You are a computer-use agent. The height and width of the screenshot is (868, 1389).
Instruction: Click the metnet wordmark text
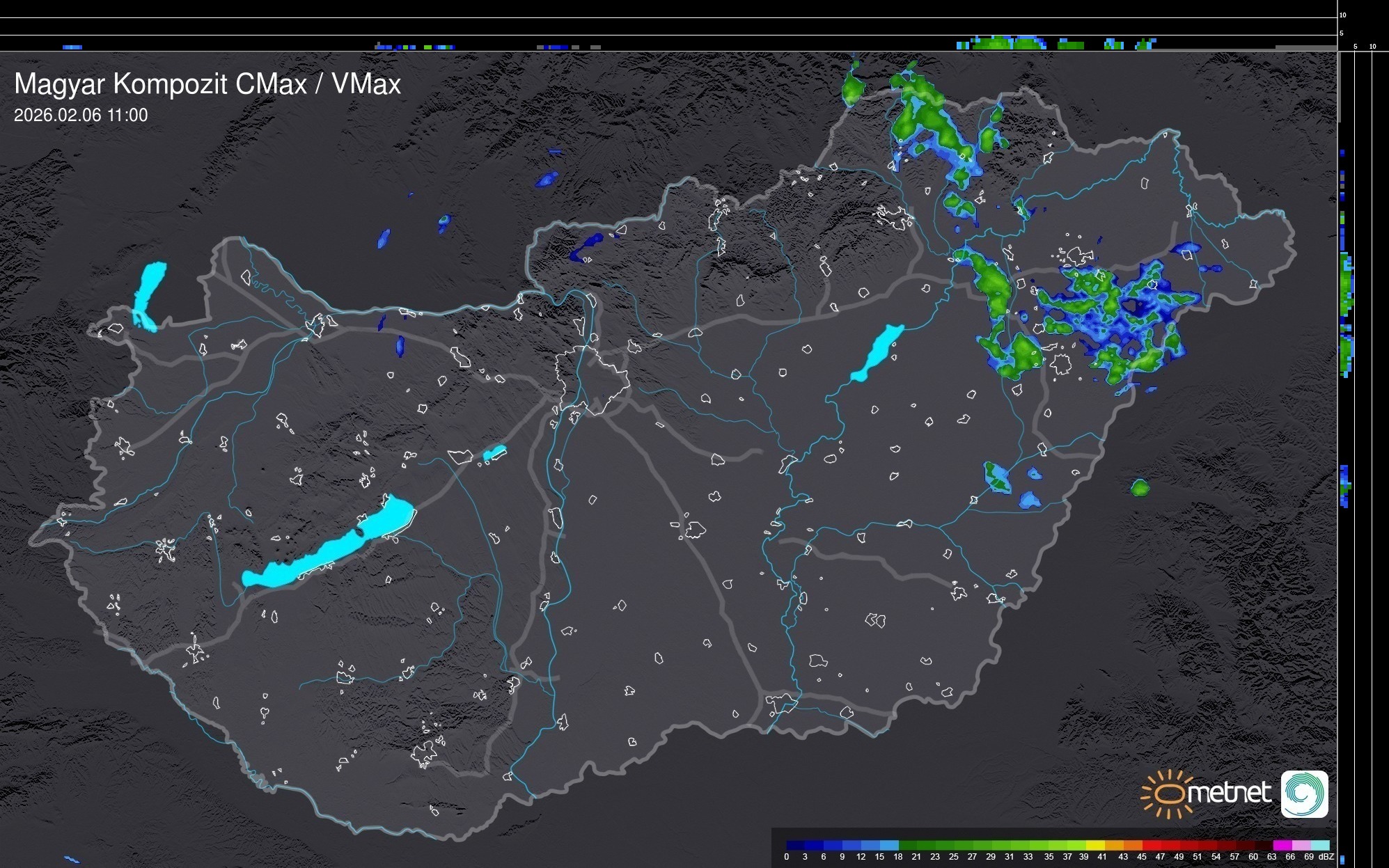[1231, 794]
